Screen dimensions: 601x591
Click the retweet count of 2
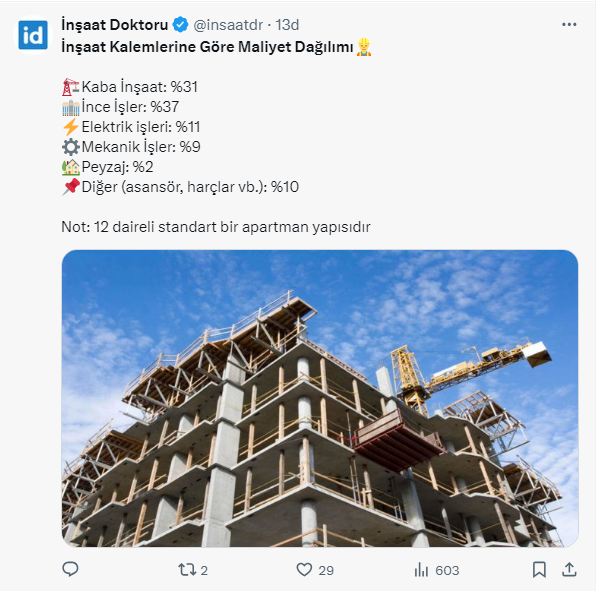coord(204,570)
